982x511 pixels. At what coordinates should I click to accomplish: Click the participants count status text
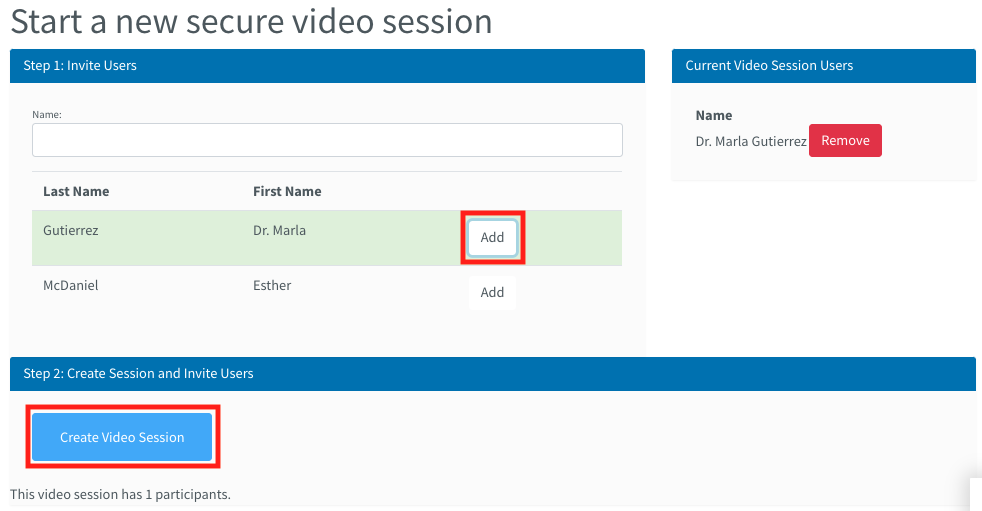(x=120, y=494)
